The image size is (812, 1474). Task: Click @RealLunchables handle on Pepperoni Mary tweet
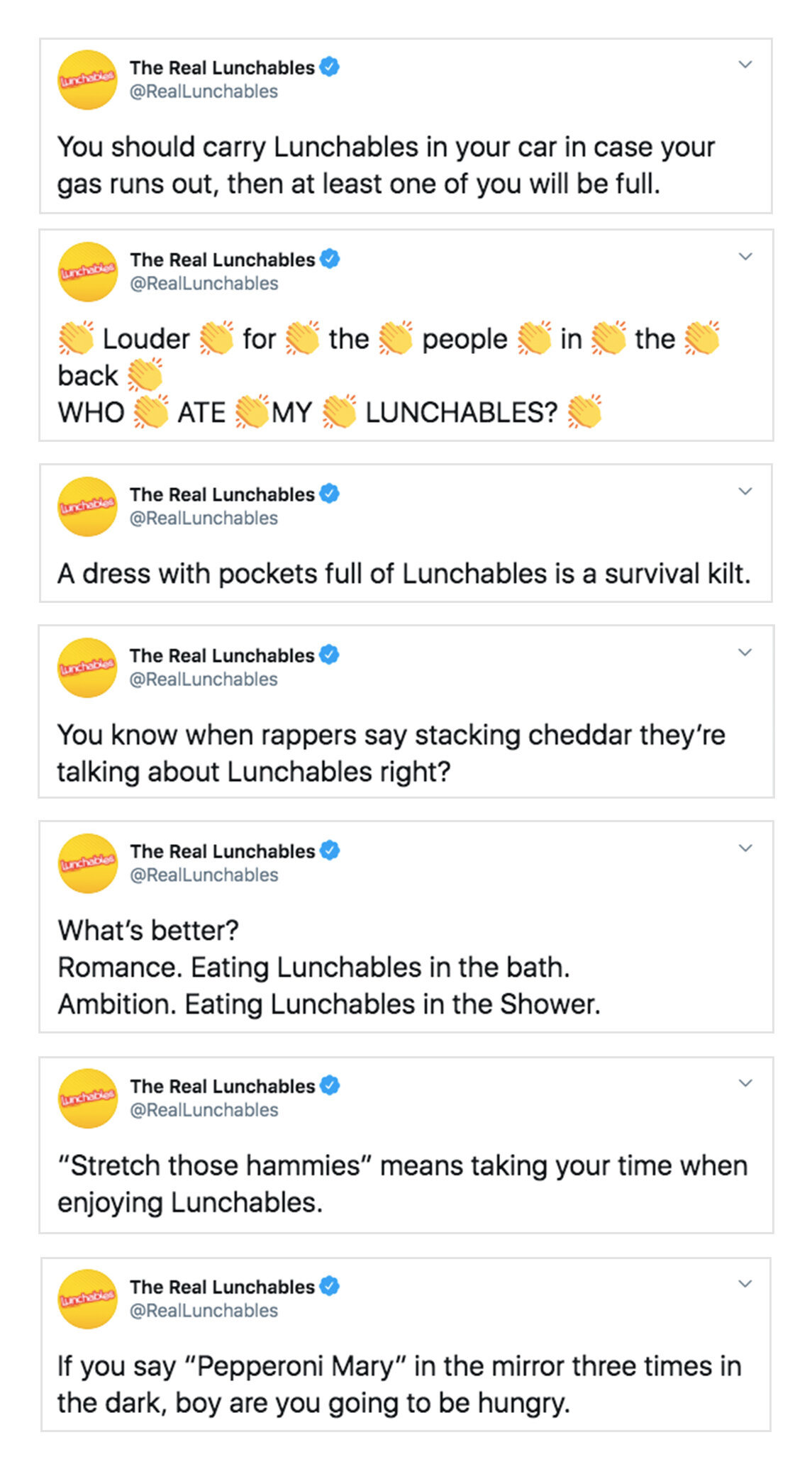pyautogui.click(x=204, y=1311)
